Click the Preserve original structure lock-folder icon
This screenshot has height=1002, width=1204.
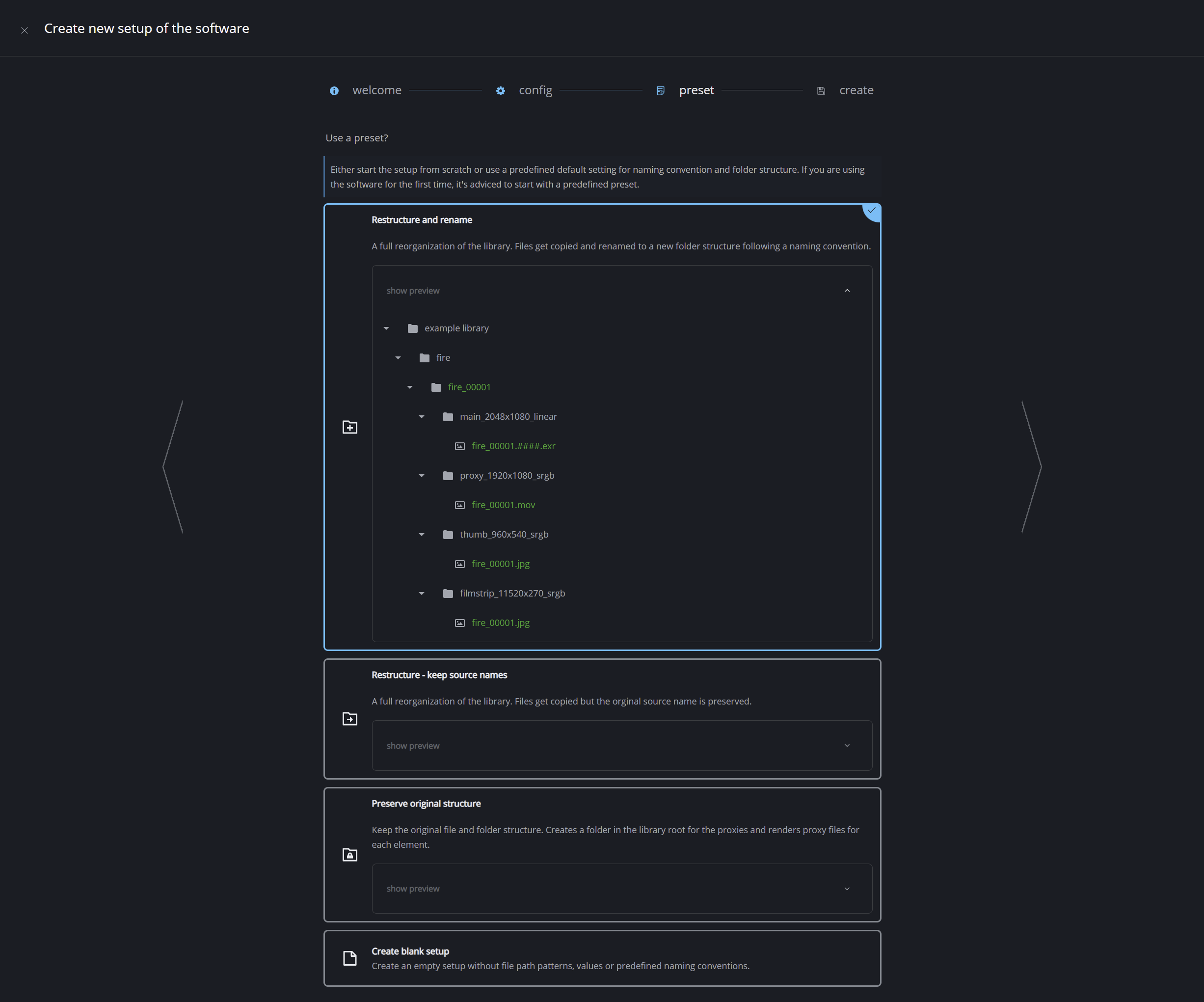point(350,855)
